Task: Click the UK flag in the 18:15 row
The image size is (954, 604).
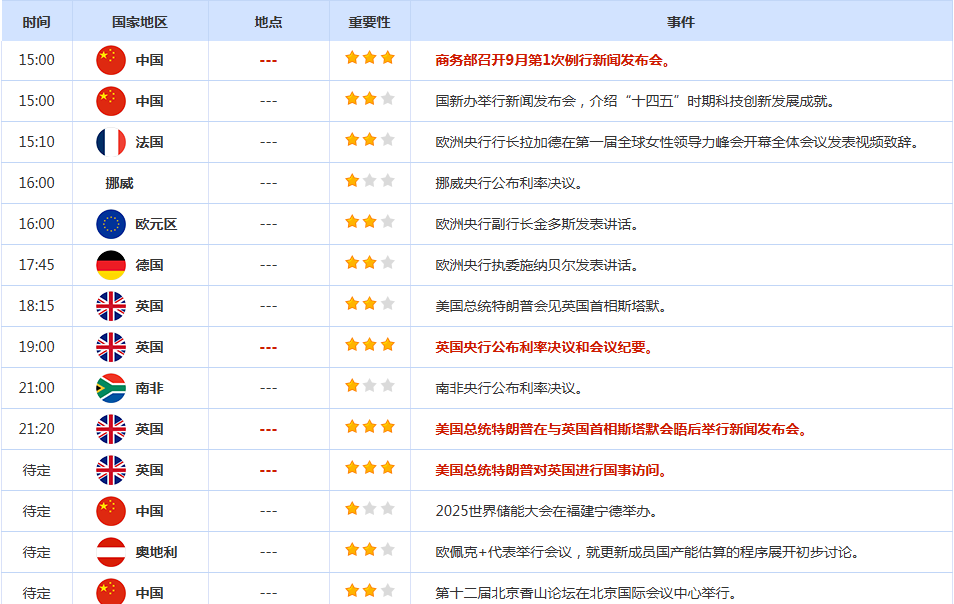Action: pos(111,306)
